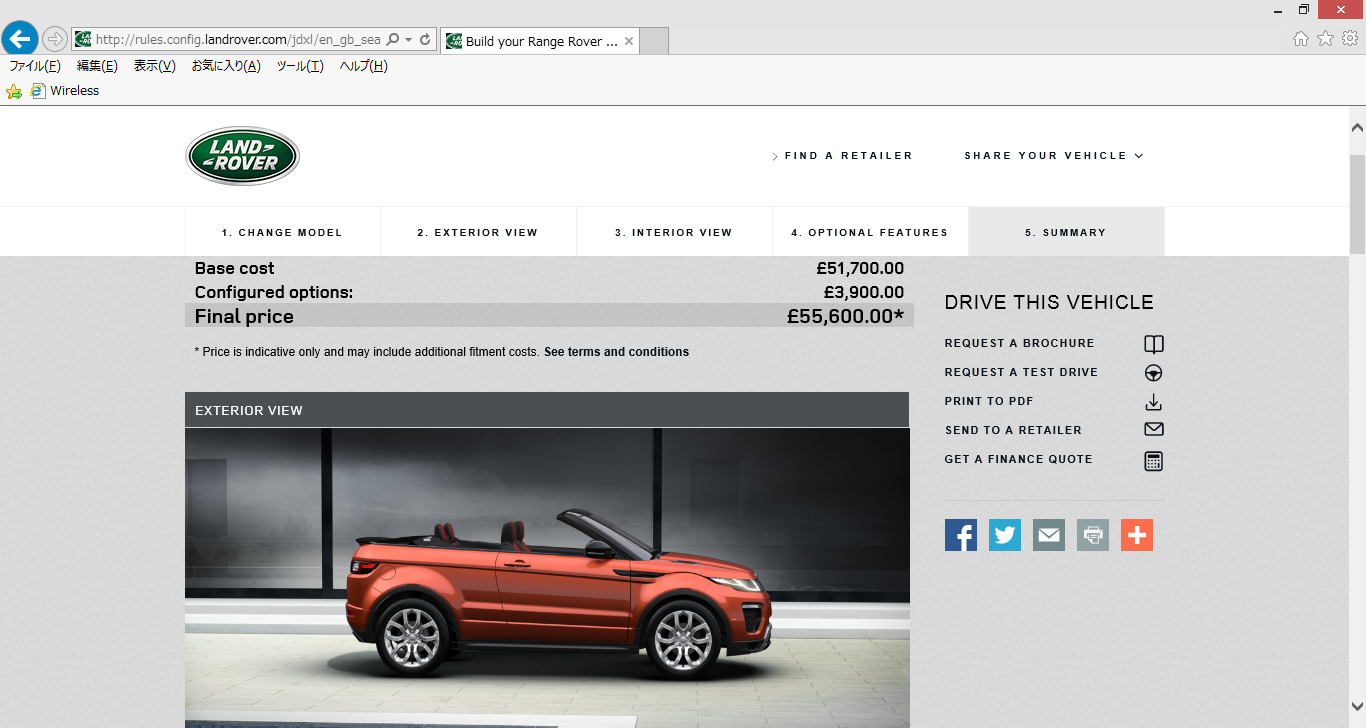Image resolution: width=1366 pixels, height=728 pixels.
Task: Click the vertical scrollbar down arrow
Action: (1357, 706)
